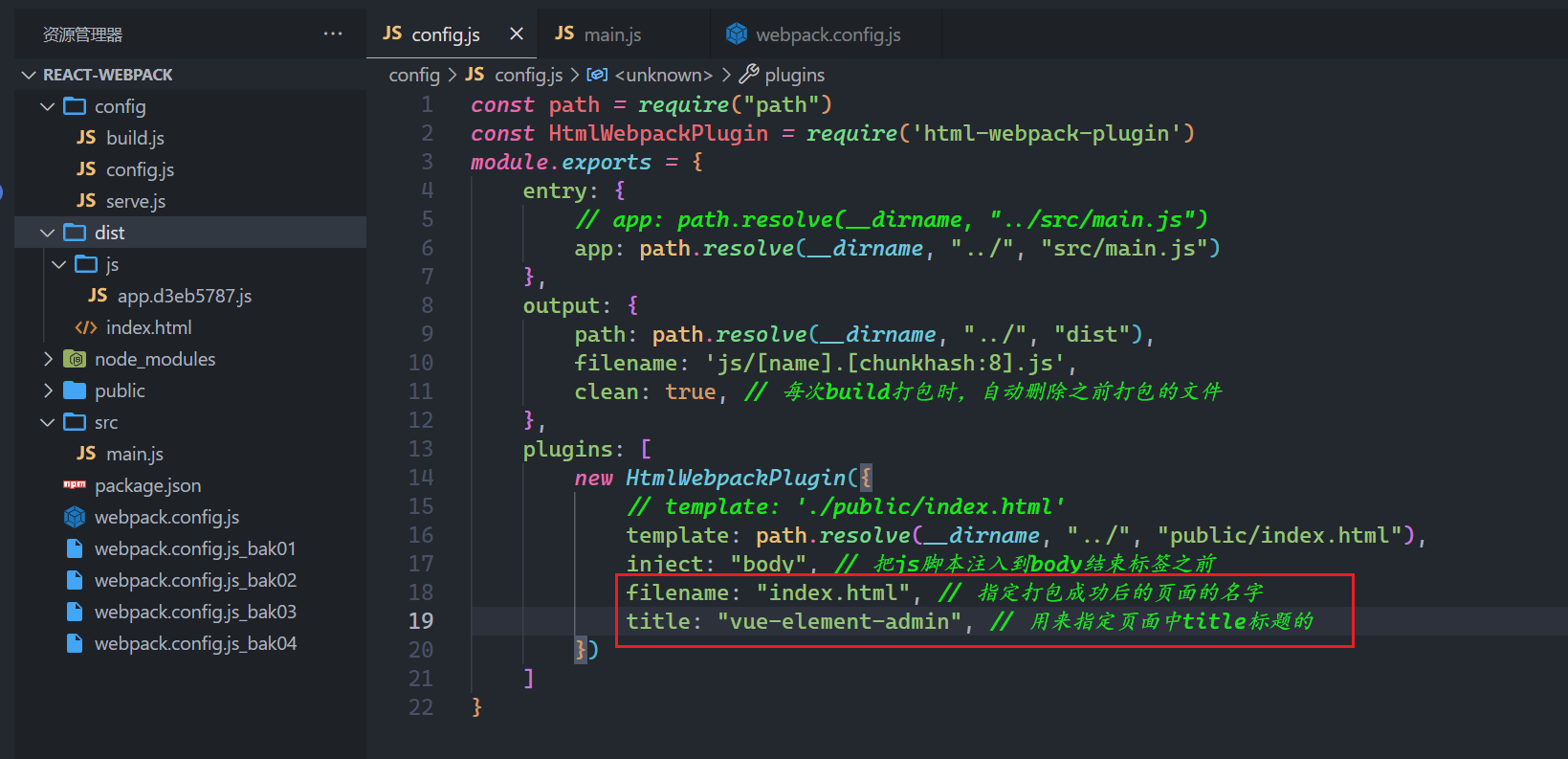Click the config folder icon

[x=75, y=106]
